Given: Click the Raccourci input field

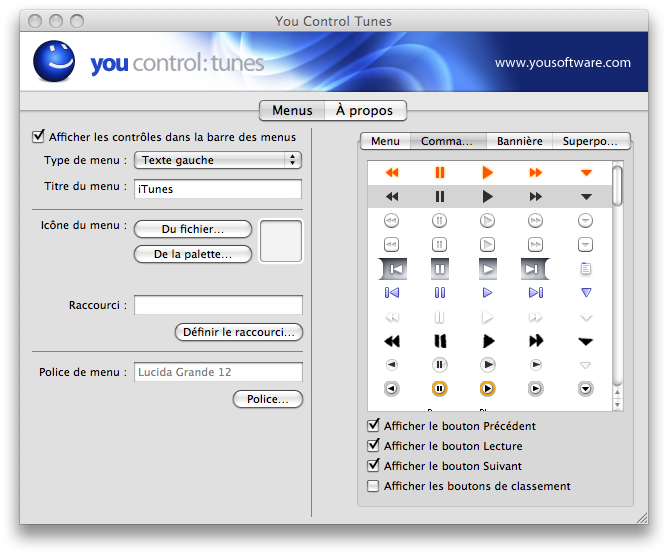Looking at the screenshot, I should (x=218, y=305).
